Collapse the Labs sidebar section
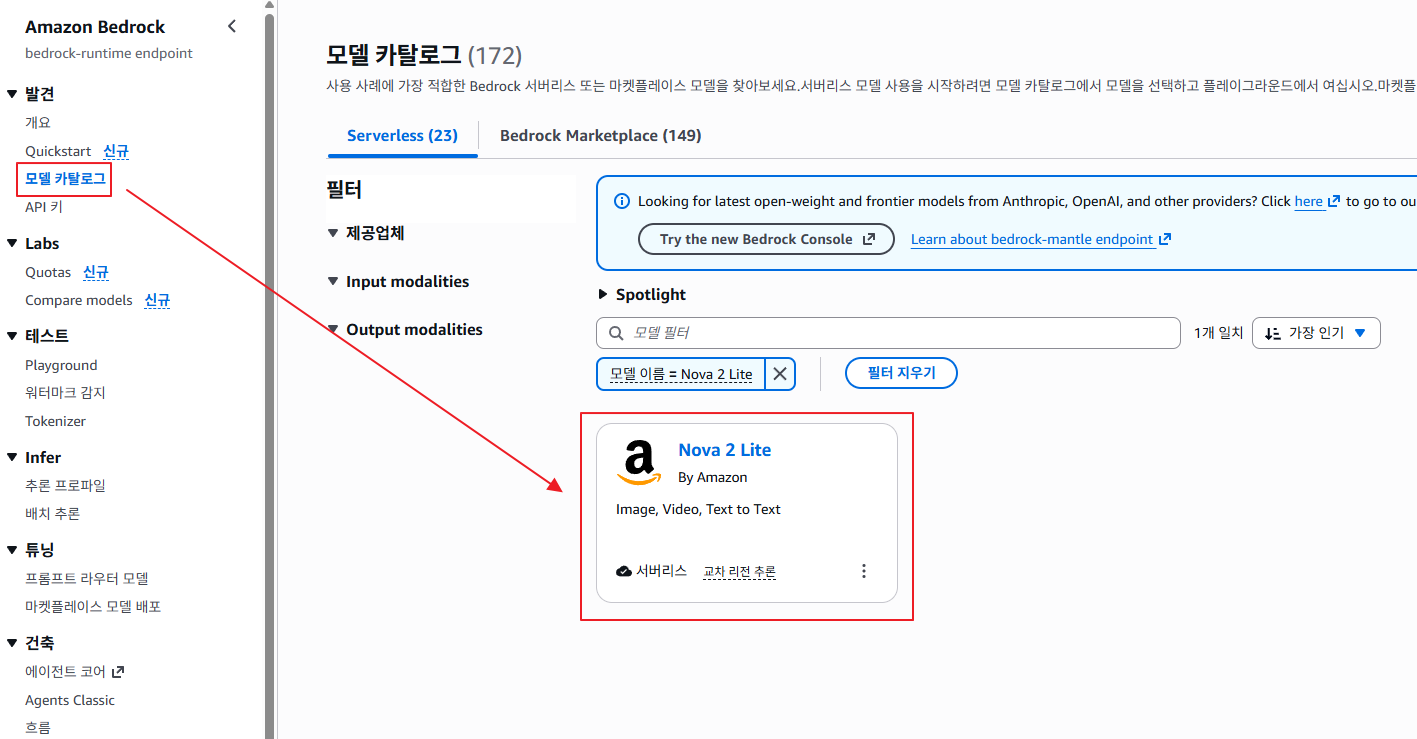 pyautogui.click(x=13, y=243)
